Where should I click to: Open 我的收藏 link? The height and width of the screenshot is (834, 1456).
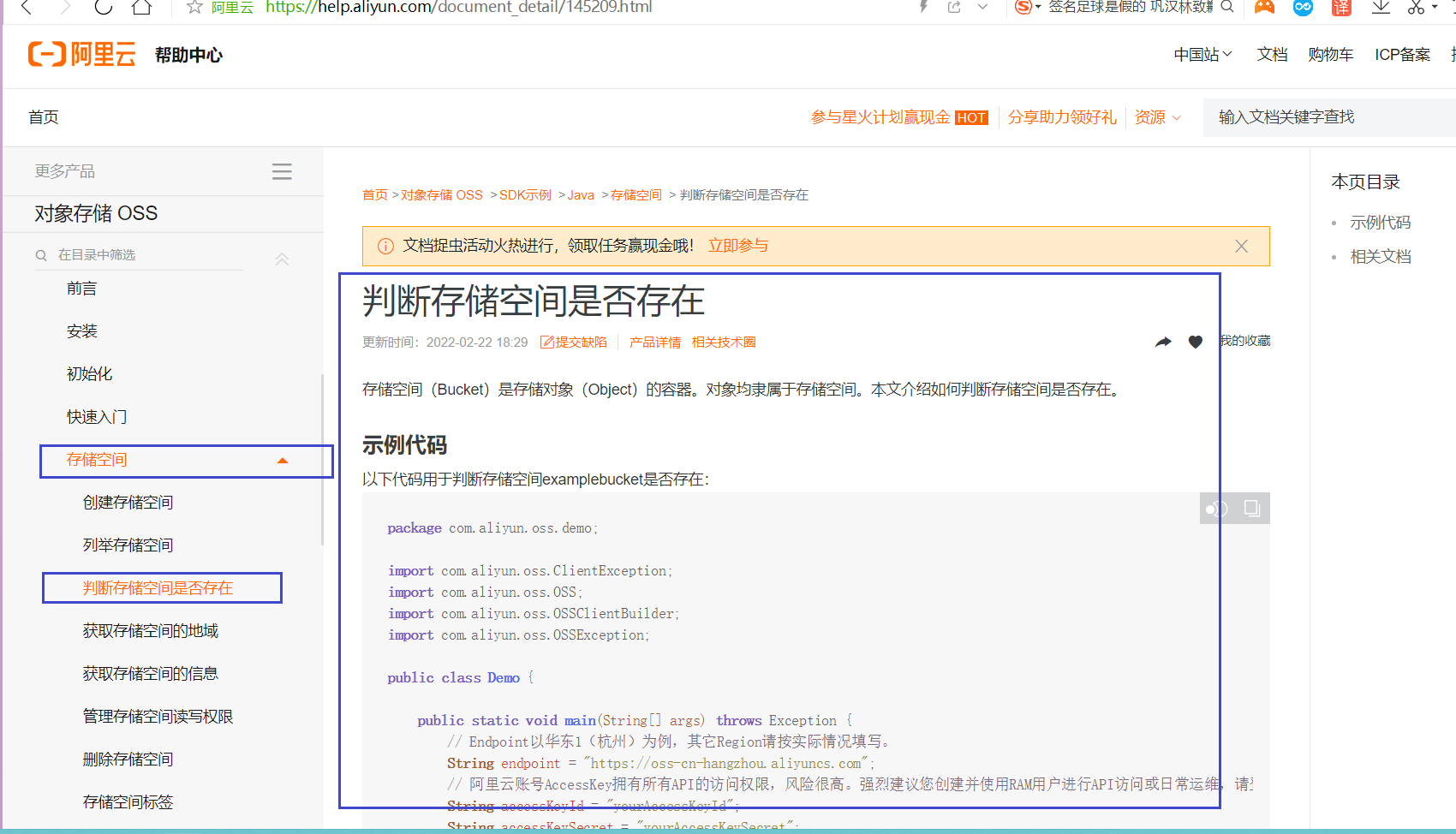(1245, 341)
